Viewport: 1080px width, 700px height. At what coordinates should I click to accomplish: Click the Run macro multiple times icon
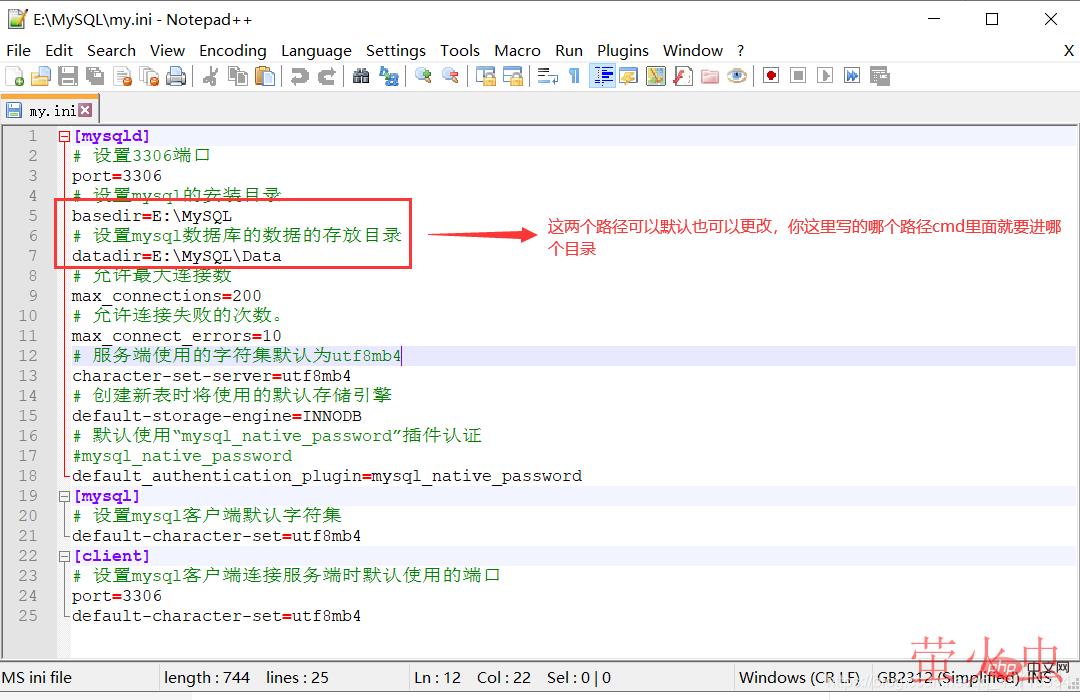852,76
